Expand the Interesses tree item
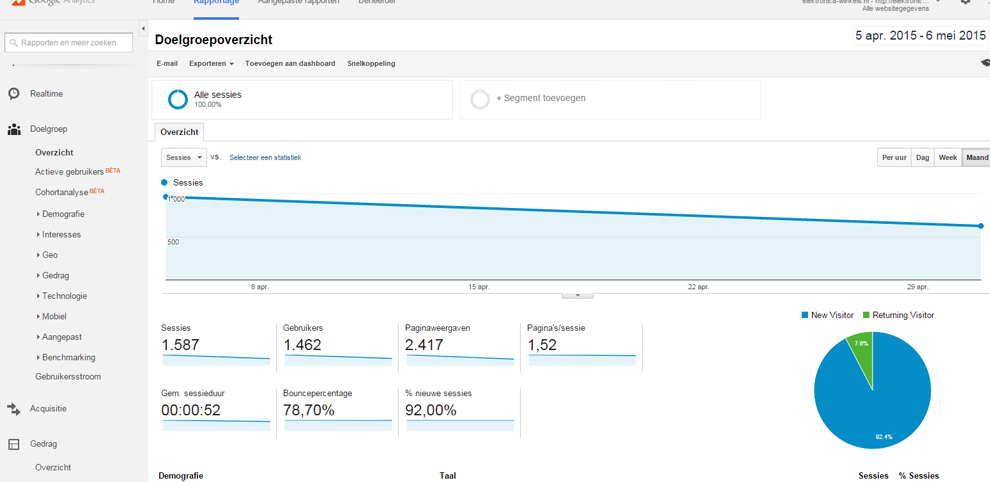This screenshot has width=990, height=482. coord(39,234)
